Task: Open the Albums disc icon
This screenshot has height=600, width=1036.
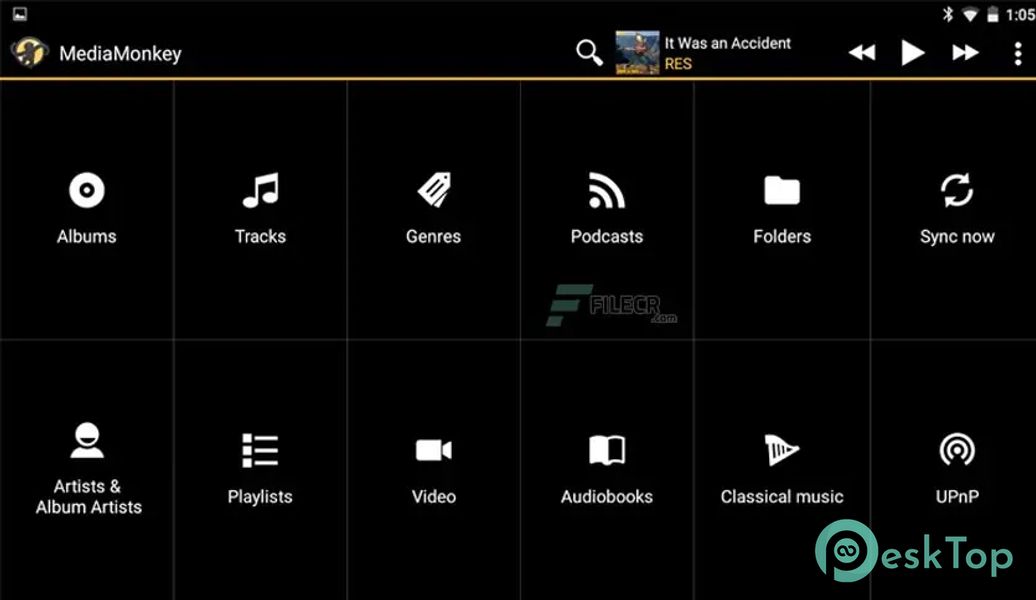Action: [87, 190]
